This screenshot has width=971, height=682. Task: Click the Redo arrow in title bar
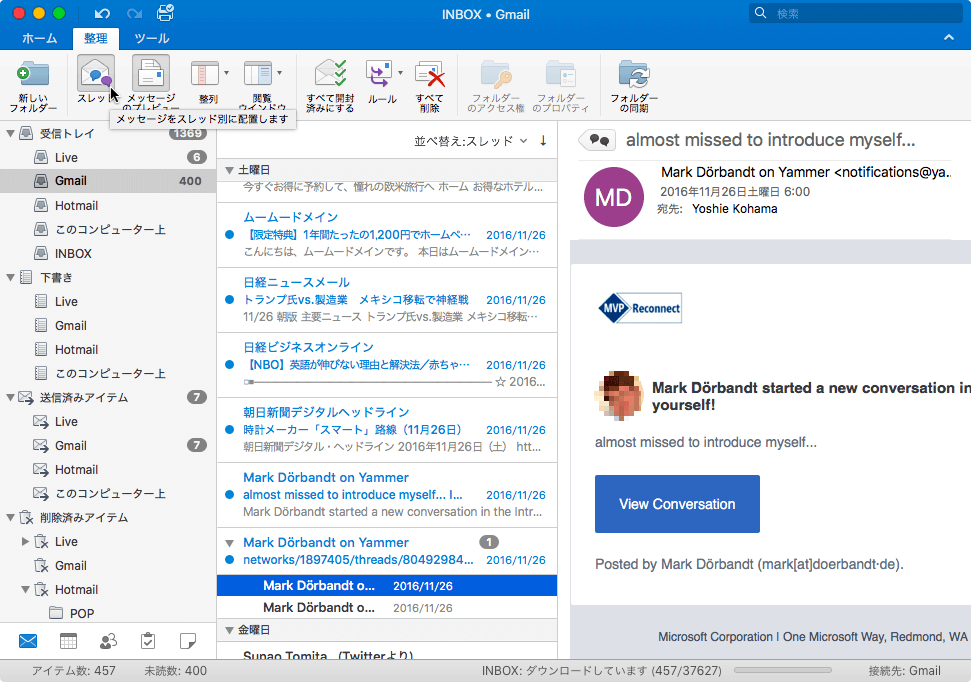coord(134,13)
